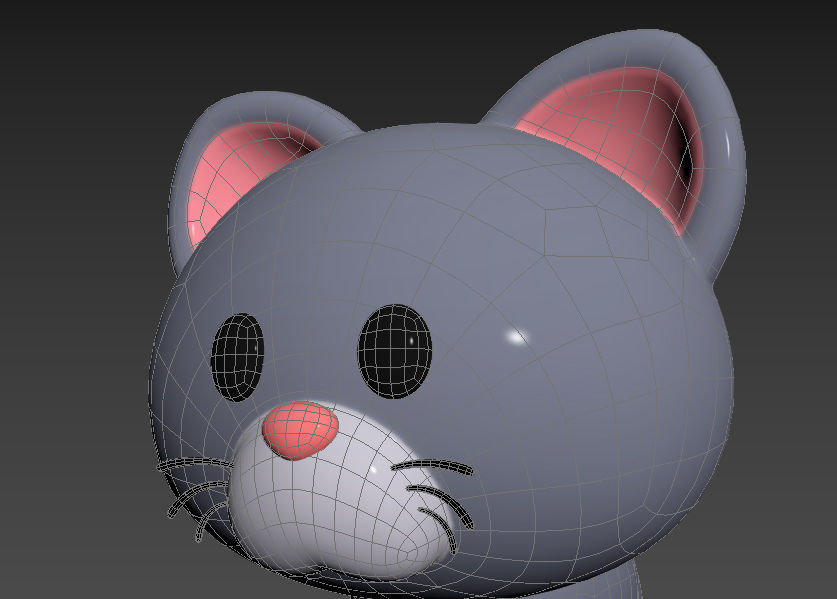Select the smaller black eye beside head edge
Image resolution: width=837 pixels, height=599 pixels.
[x=238, y=357]
